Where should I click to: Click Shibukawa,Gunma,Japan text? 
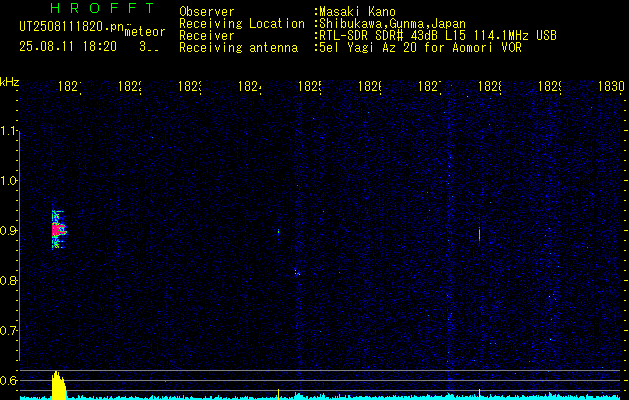[x=392, y=24]
